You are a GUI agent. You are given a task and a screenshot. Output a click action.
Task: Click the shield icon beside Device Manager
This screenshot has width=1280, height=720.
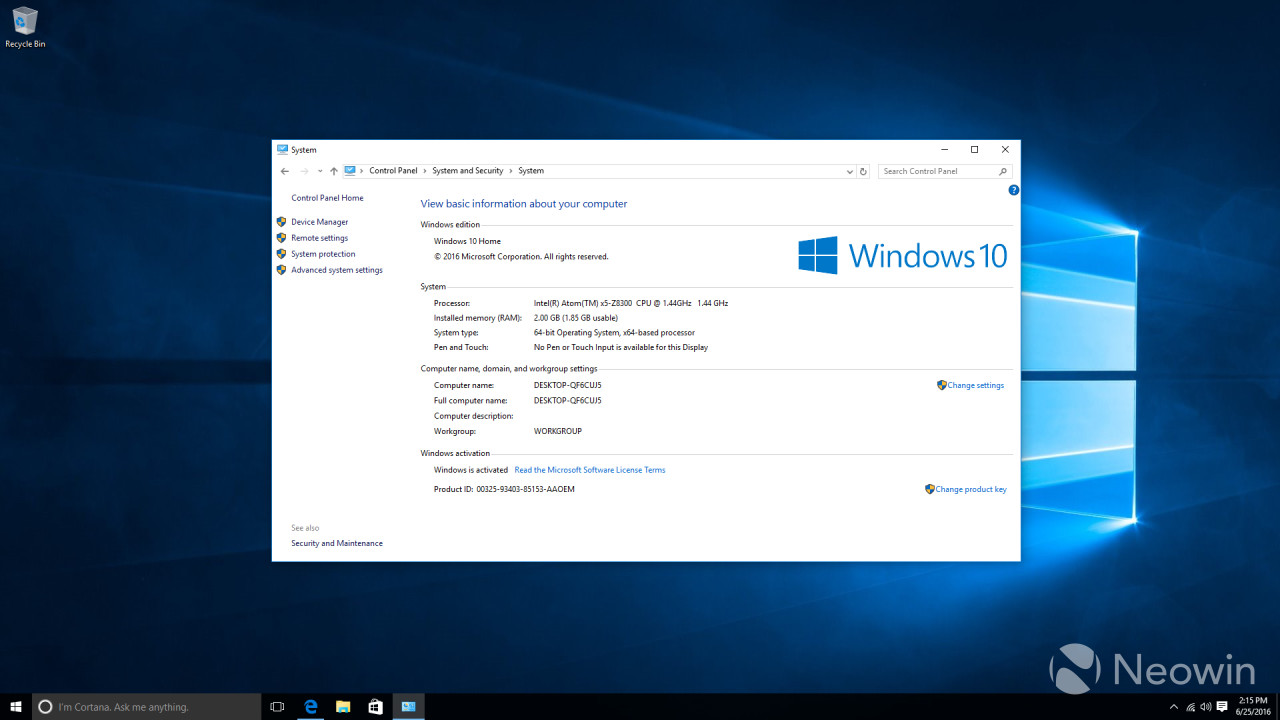click(281, 222)
